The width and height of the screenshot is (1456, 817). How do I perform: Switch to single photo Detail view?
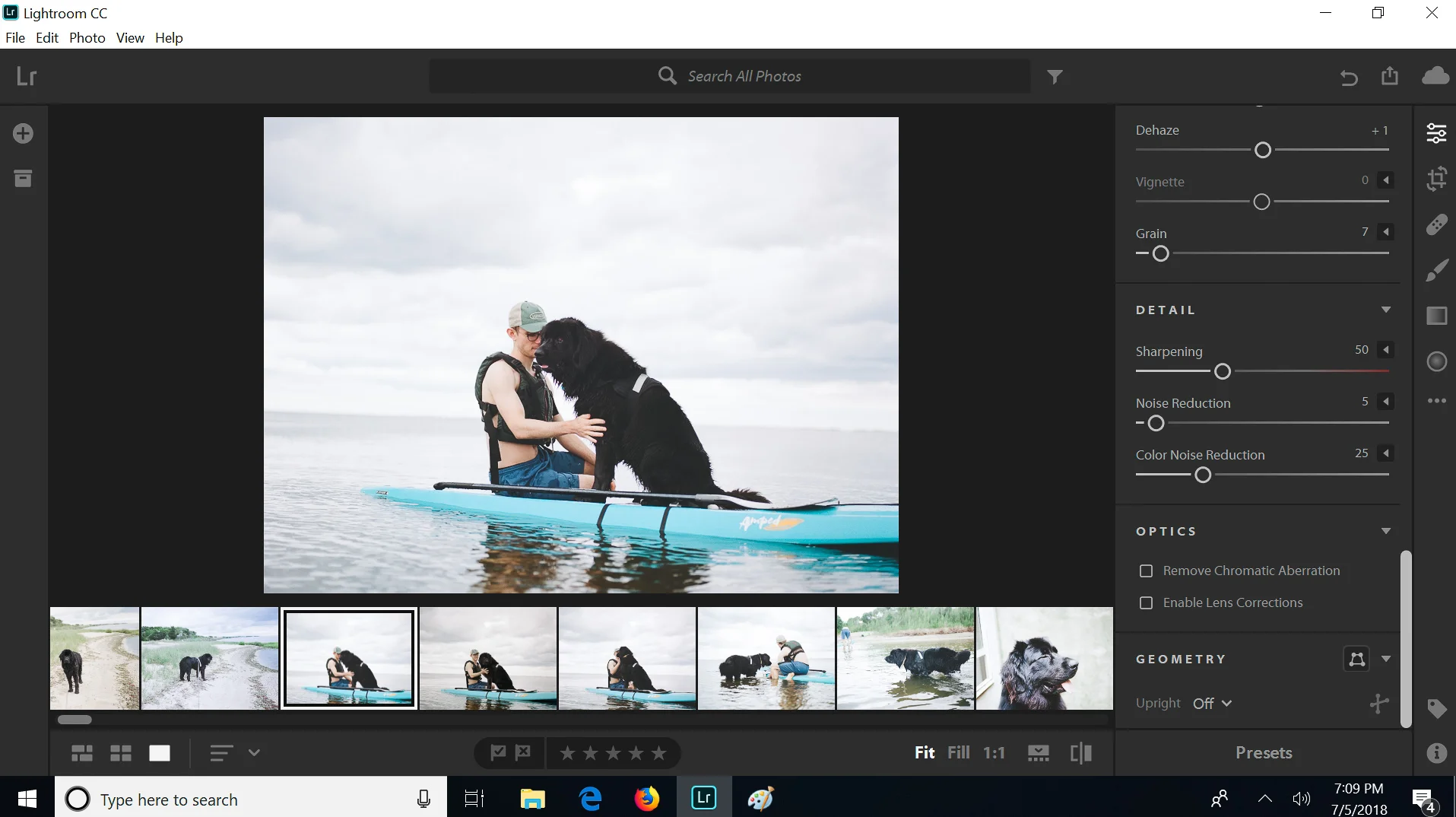click(x=160, y=753)
